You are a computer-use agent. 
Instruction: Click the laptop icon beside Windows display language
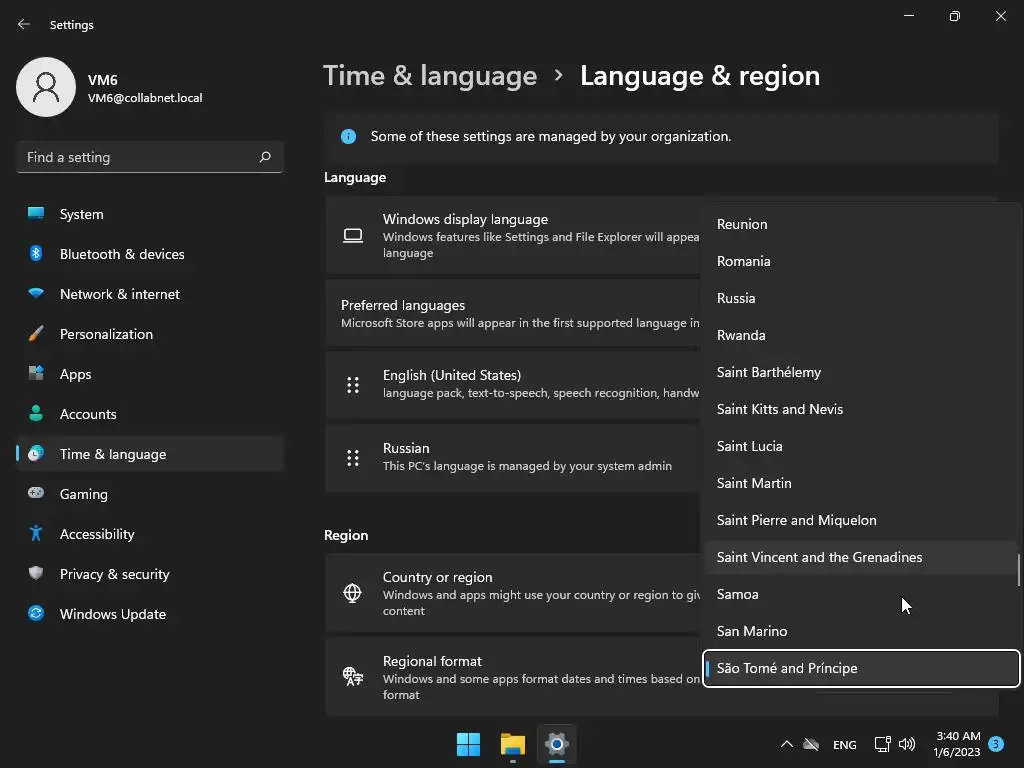pos(353,235)
